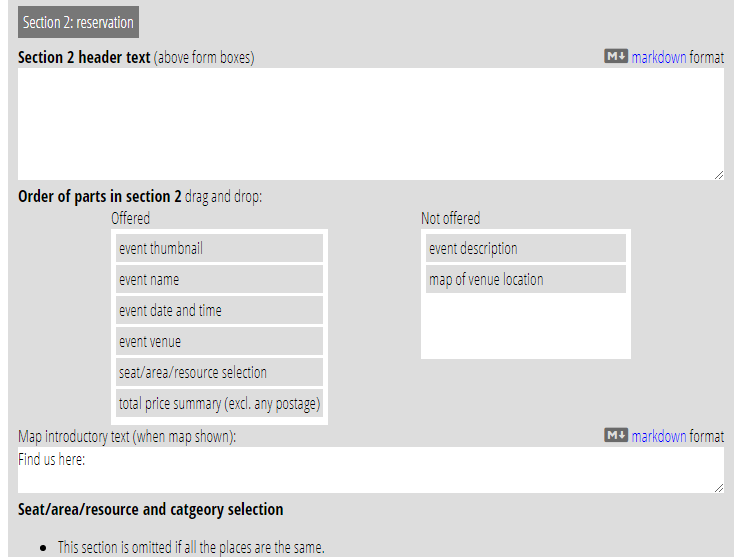
Task: Click the Not offered column label
Action: (451, 219)
